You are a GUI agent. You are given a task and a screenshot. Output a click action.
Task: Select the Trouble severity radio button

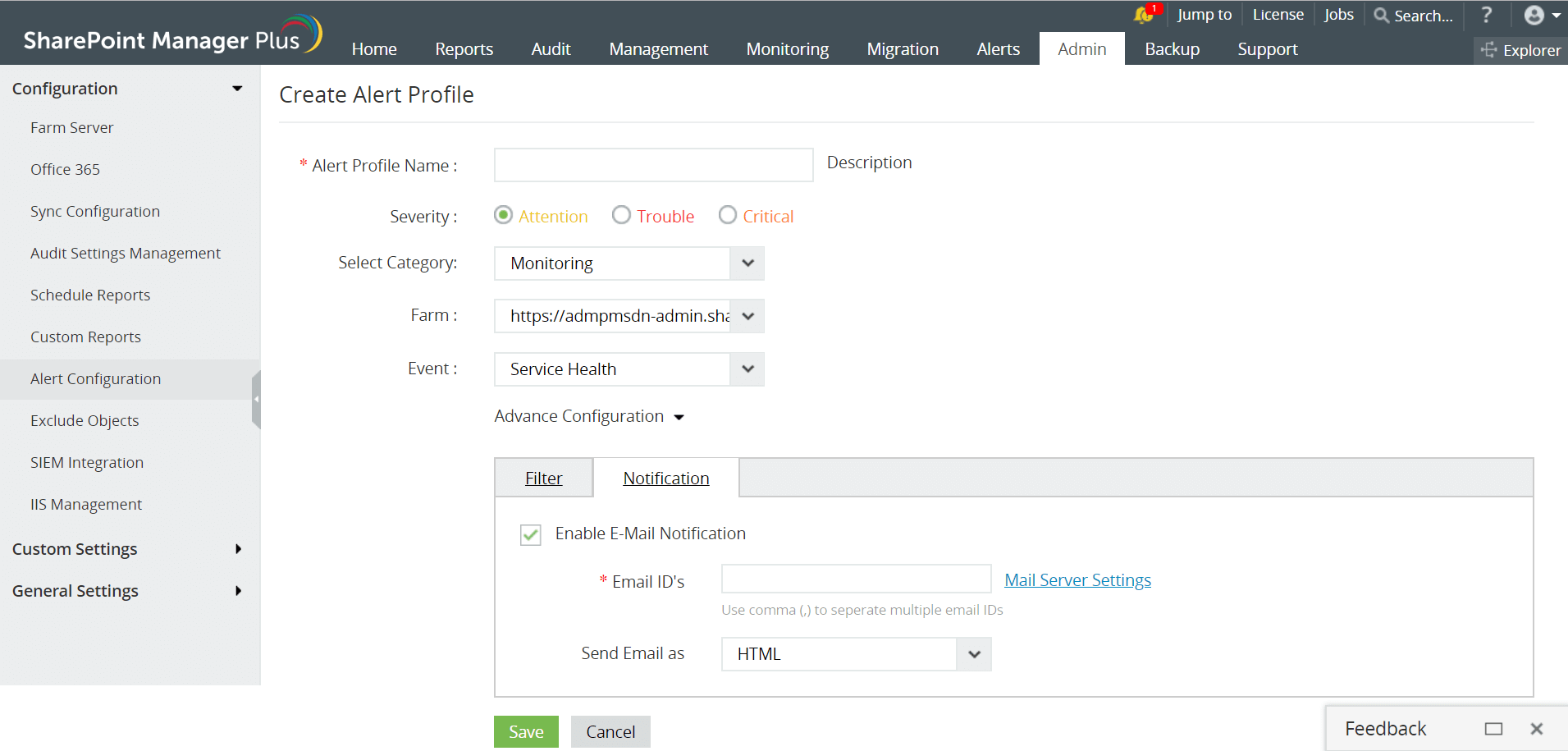click(x=622, y=215)
